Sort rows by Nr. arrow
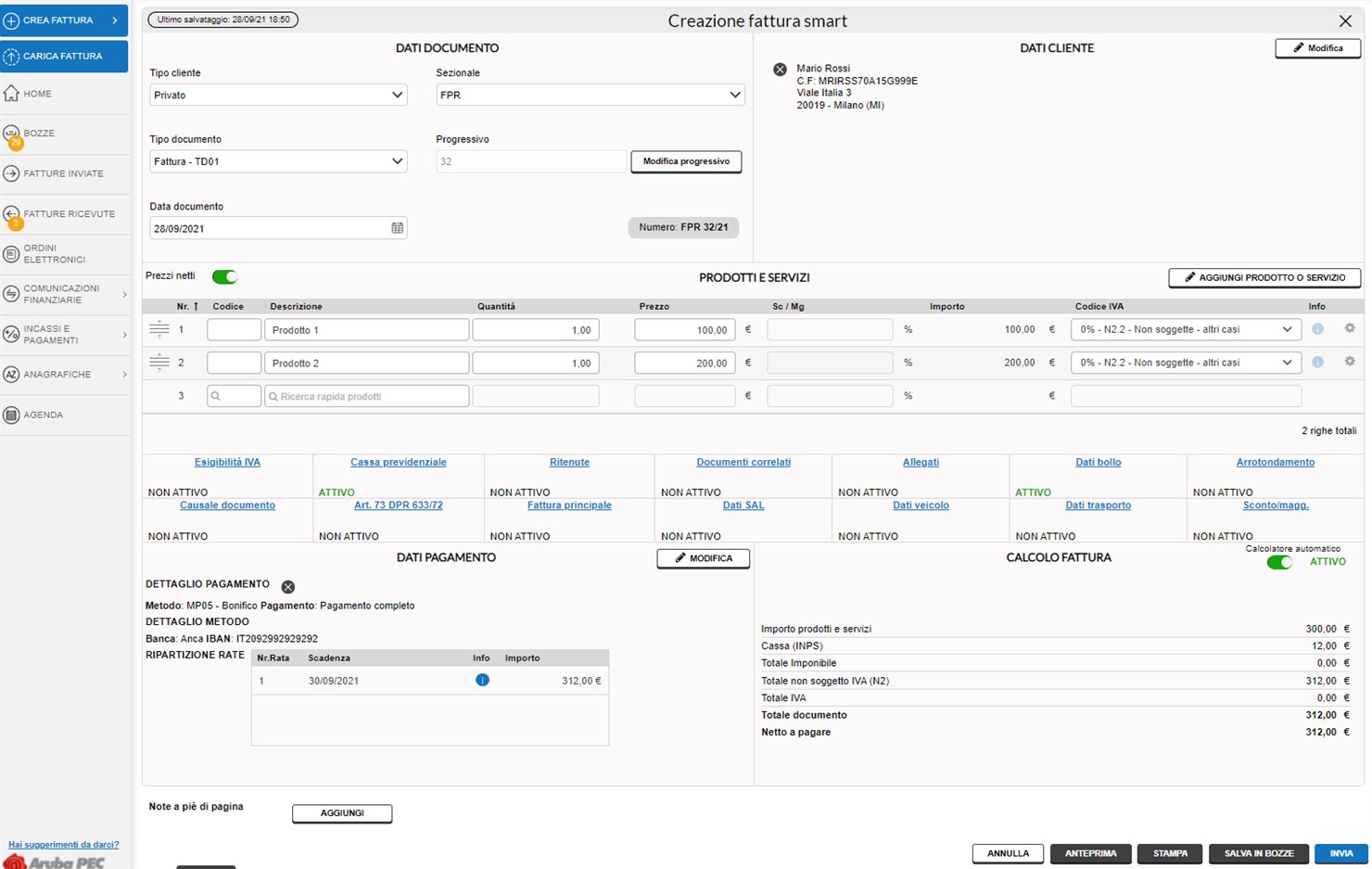The image size is (1372, 869). tap(196, 306)
